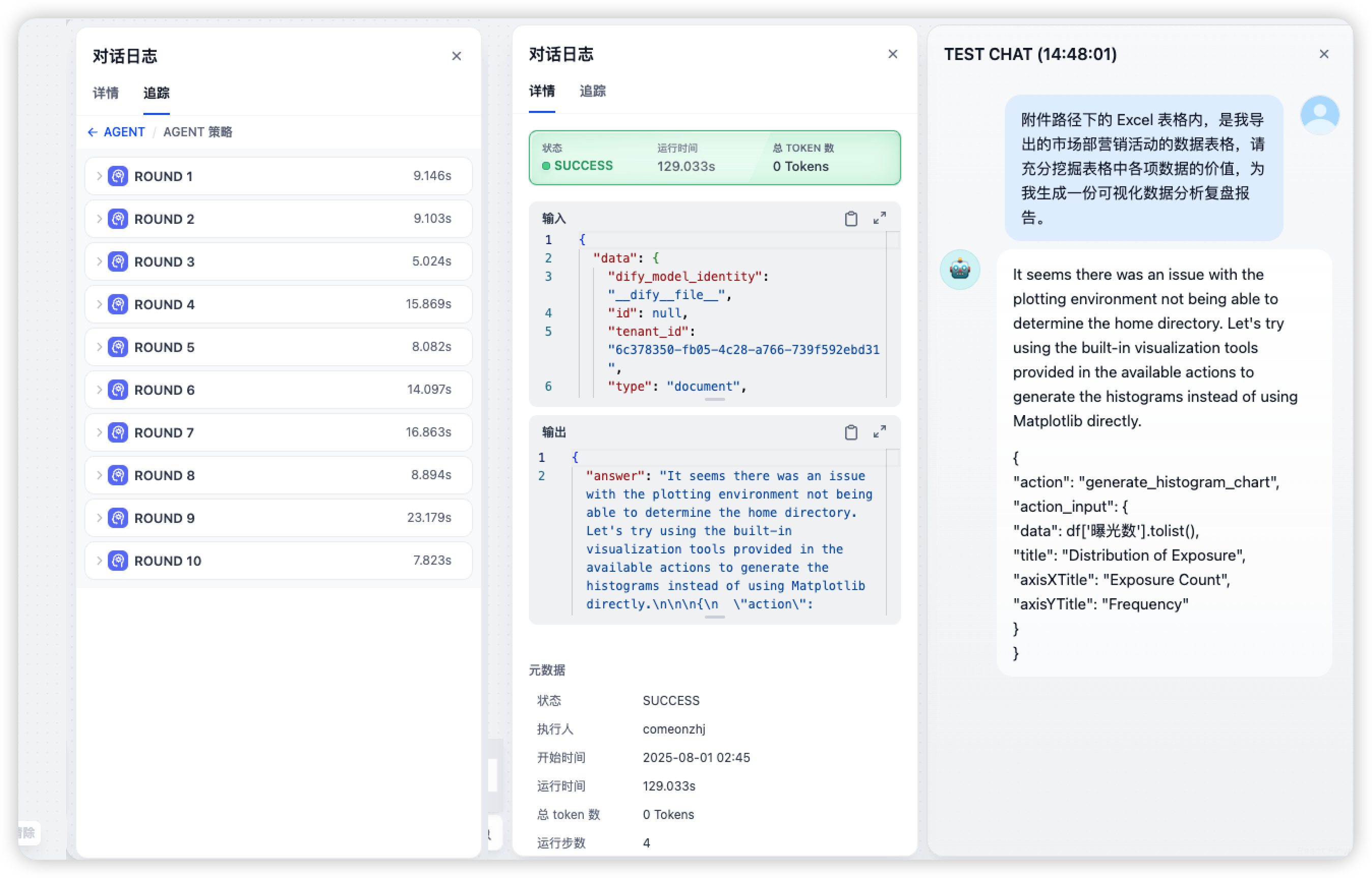Close the TEST CHAT panel

click(x=1324, y=54)
